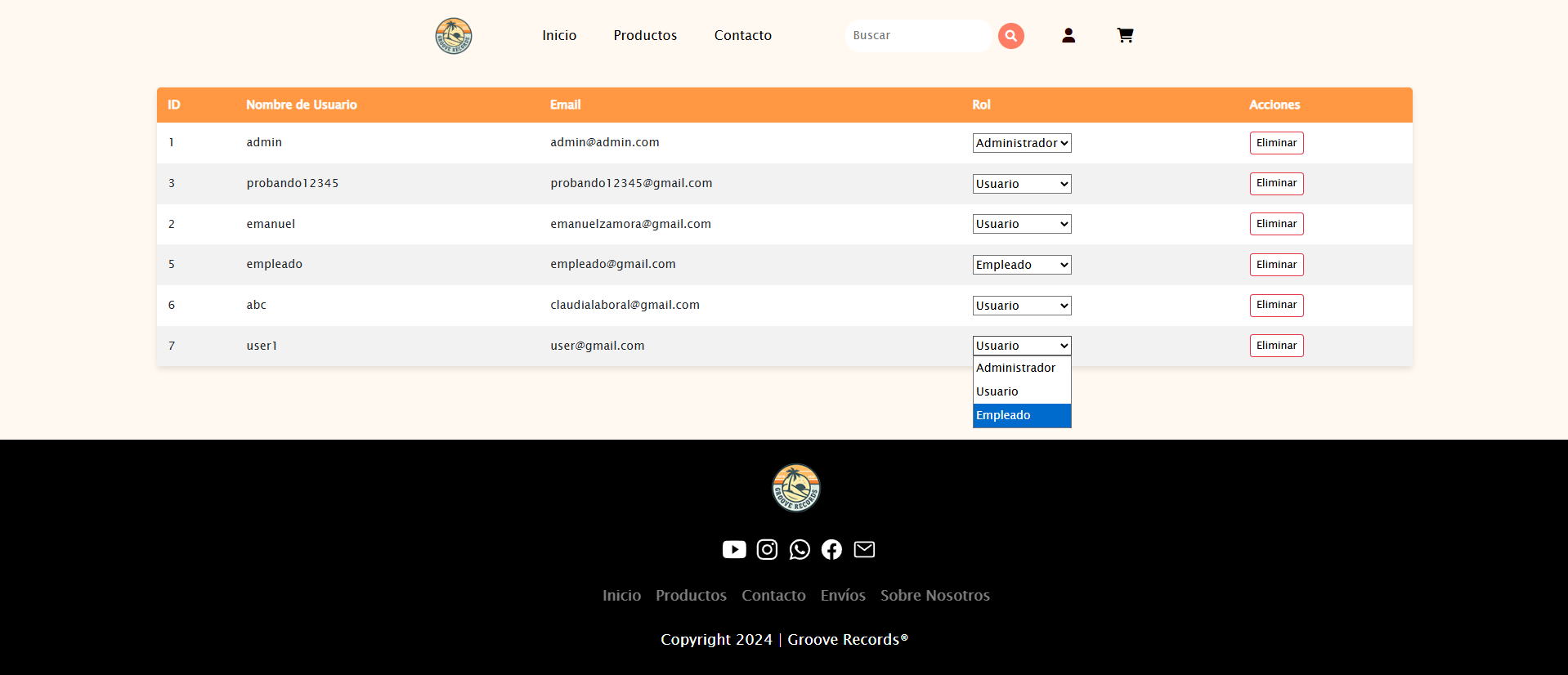
Task: Click the empleado@gmail.com email cell
Action: click(613, 264)
